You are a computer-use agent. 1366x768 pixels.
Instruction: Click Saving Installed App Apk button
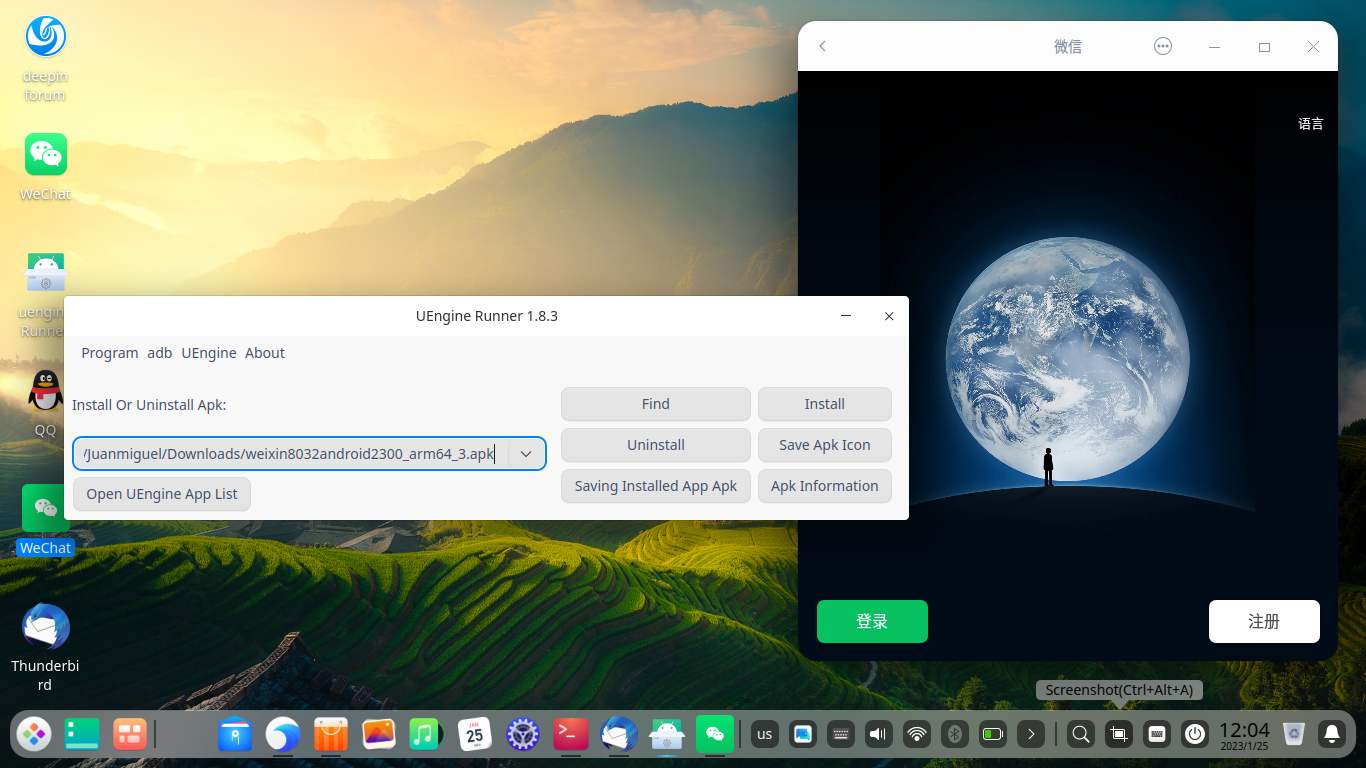[x=656, y=486]
